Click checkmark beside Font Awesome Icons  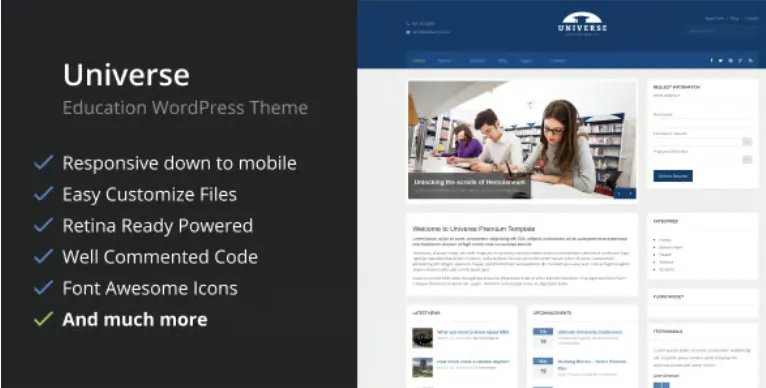(43, 287)
